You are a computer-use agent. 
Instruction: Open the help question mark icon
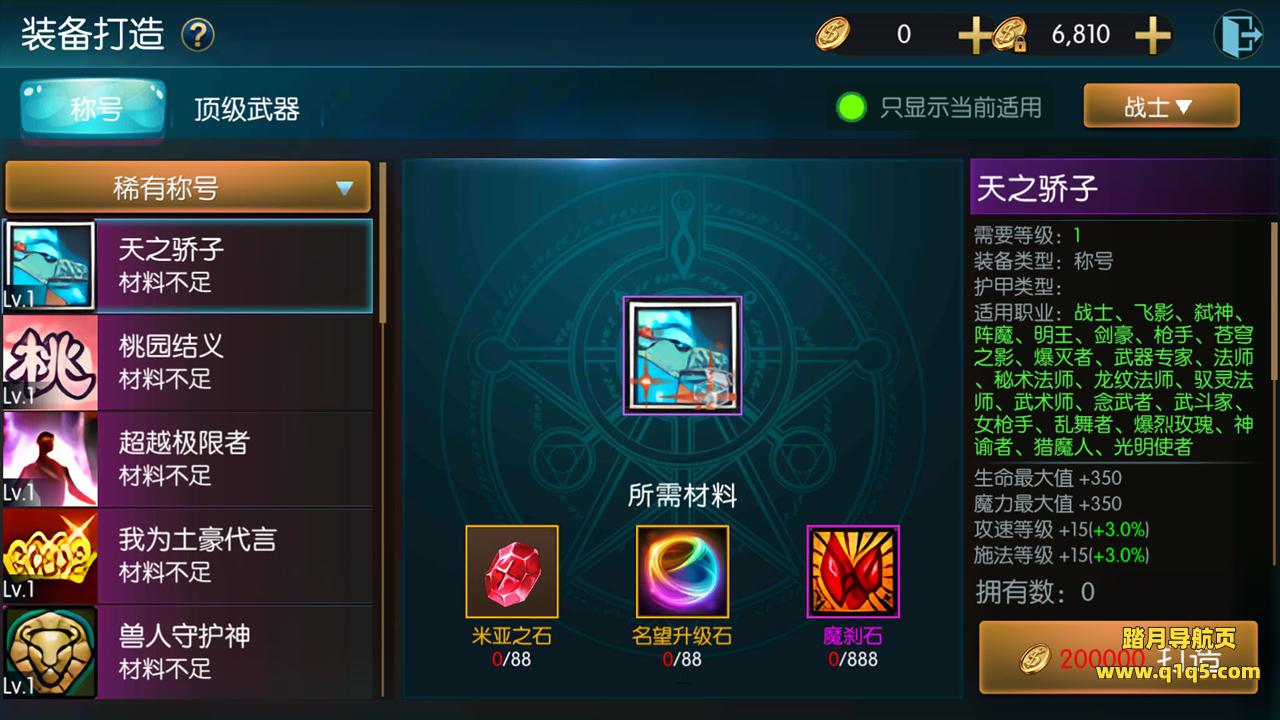click(198, 35)
